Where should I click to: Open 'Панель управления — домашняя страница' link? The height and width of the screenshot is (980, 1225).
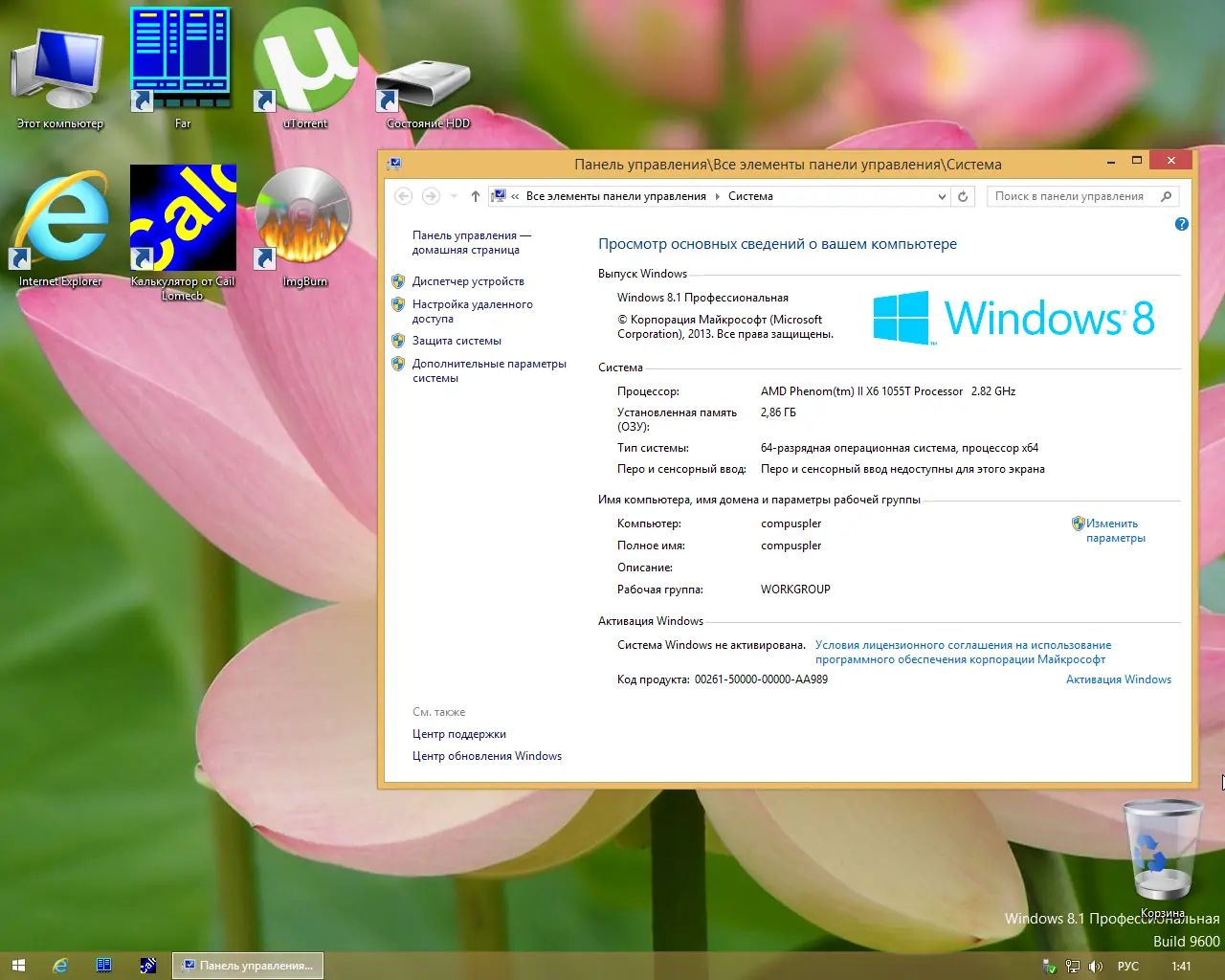[471, 242]
